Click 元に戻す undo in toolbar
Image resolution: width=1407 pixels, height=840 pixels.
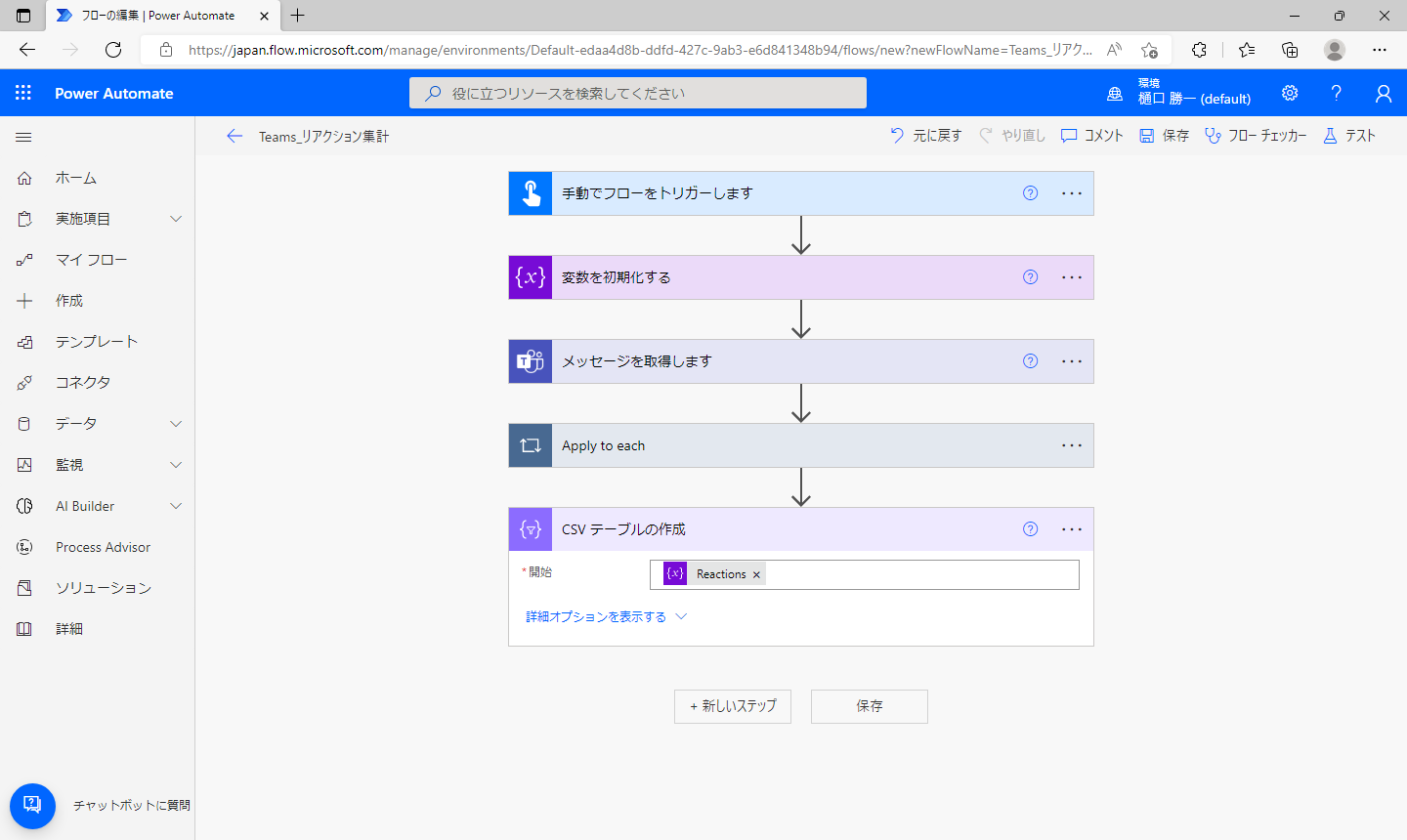click(x=926, y=136)
